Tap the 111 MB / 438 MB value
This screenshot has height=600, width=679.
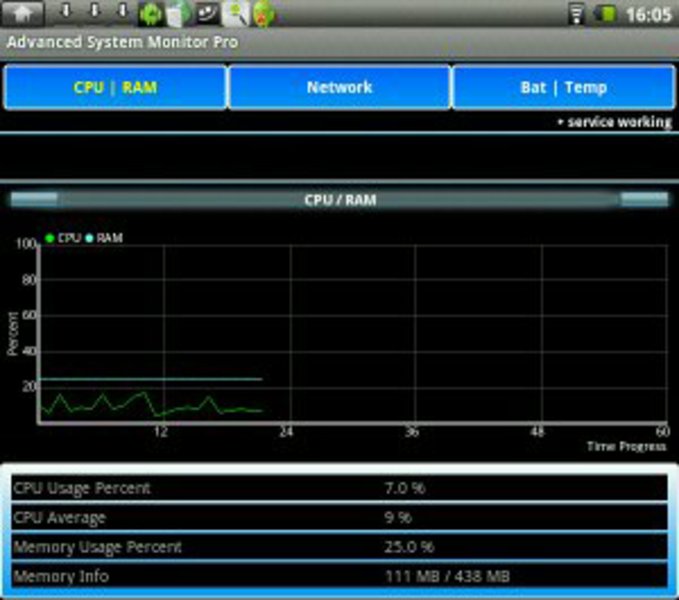pos(448,576)
